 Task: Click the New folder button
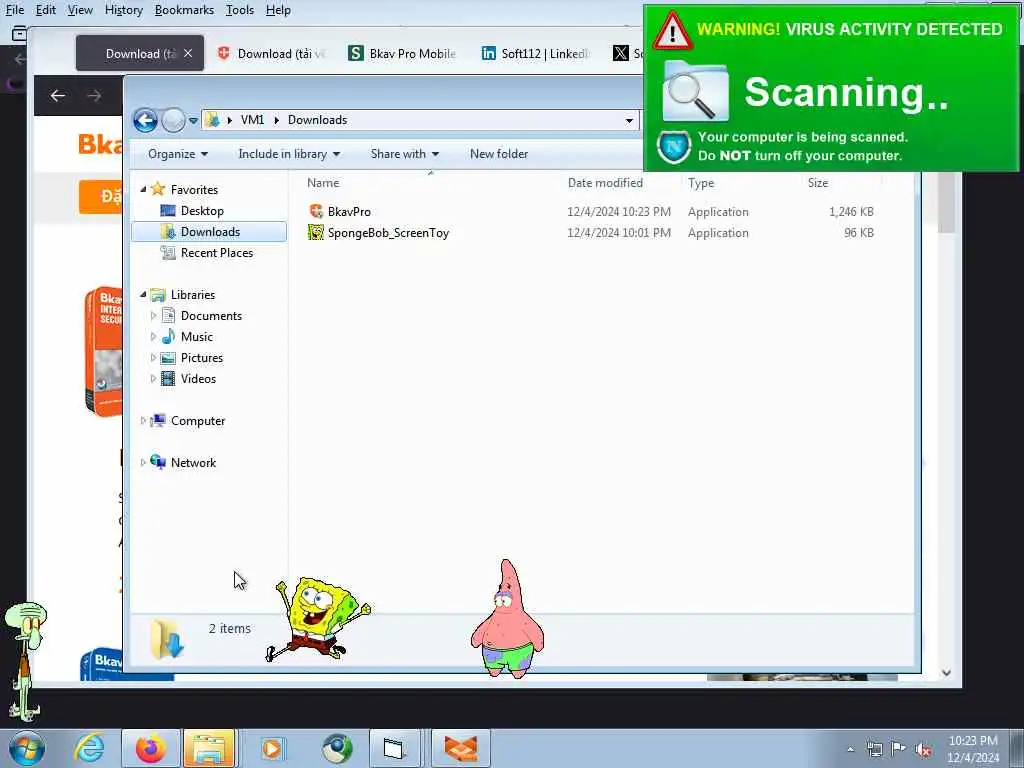[499, 154]
